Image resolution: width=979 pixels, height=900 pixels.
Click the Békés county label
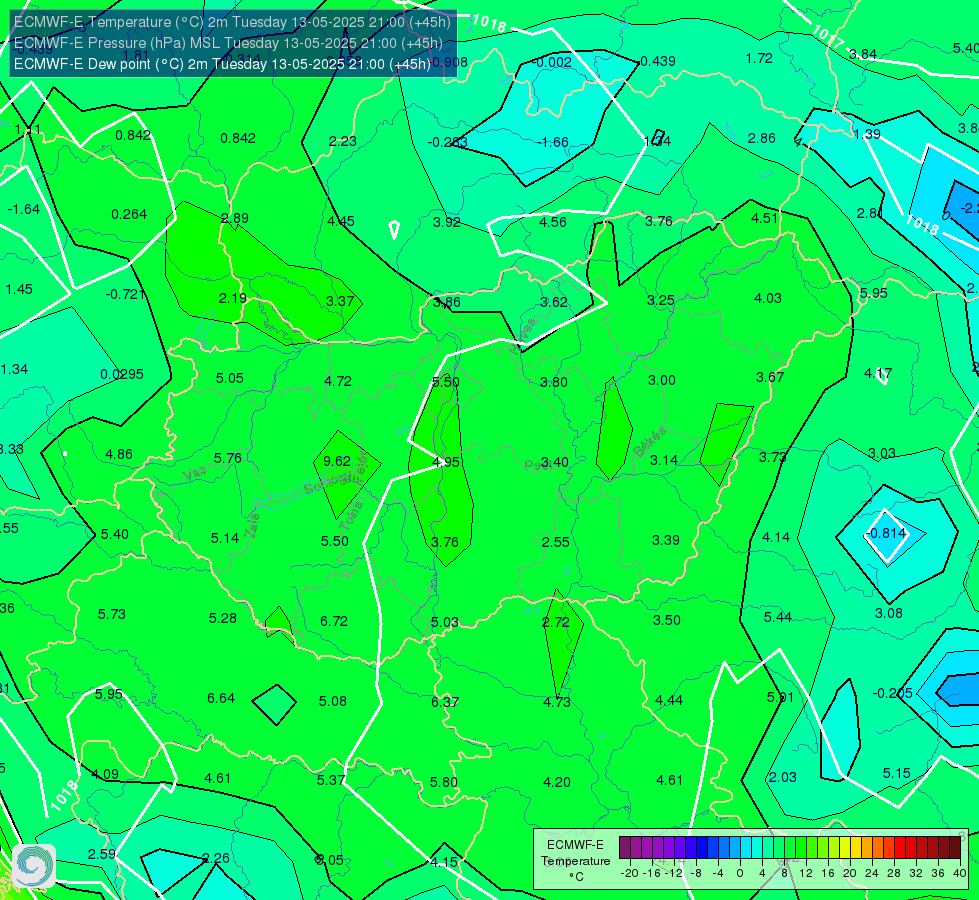tap(649, 442)
